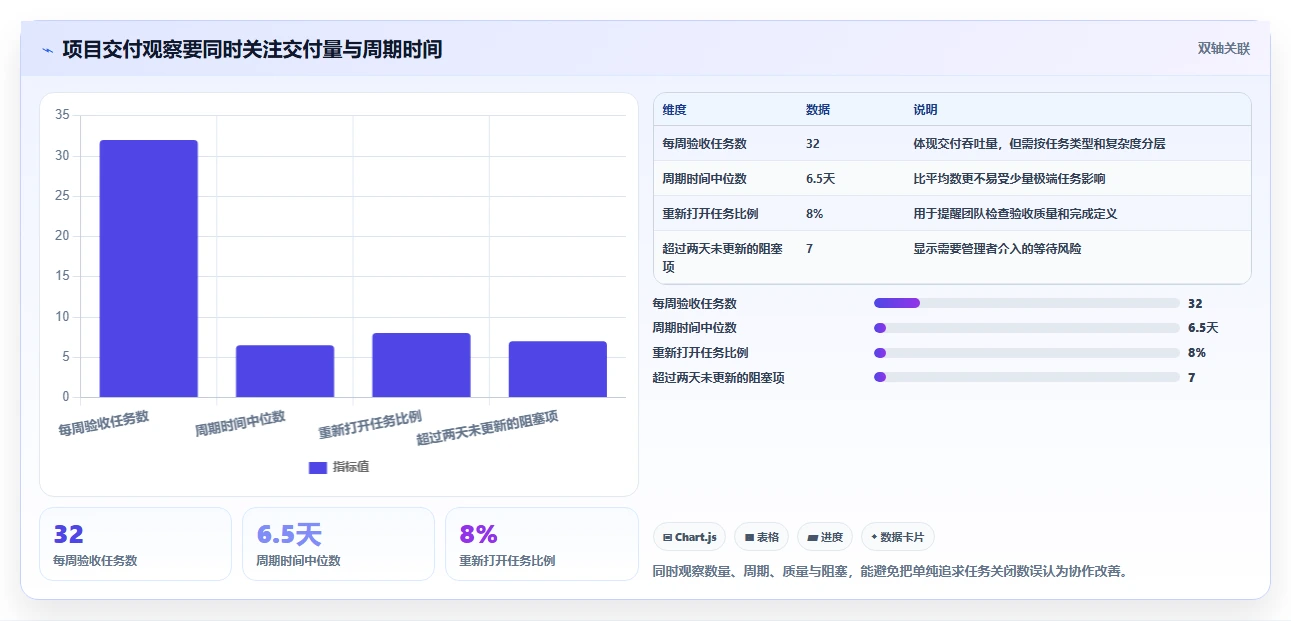Click the 进度 chip
1291x621 pixels.
click(x=825, y=537)
